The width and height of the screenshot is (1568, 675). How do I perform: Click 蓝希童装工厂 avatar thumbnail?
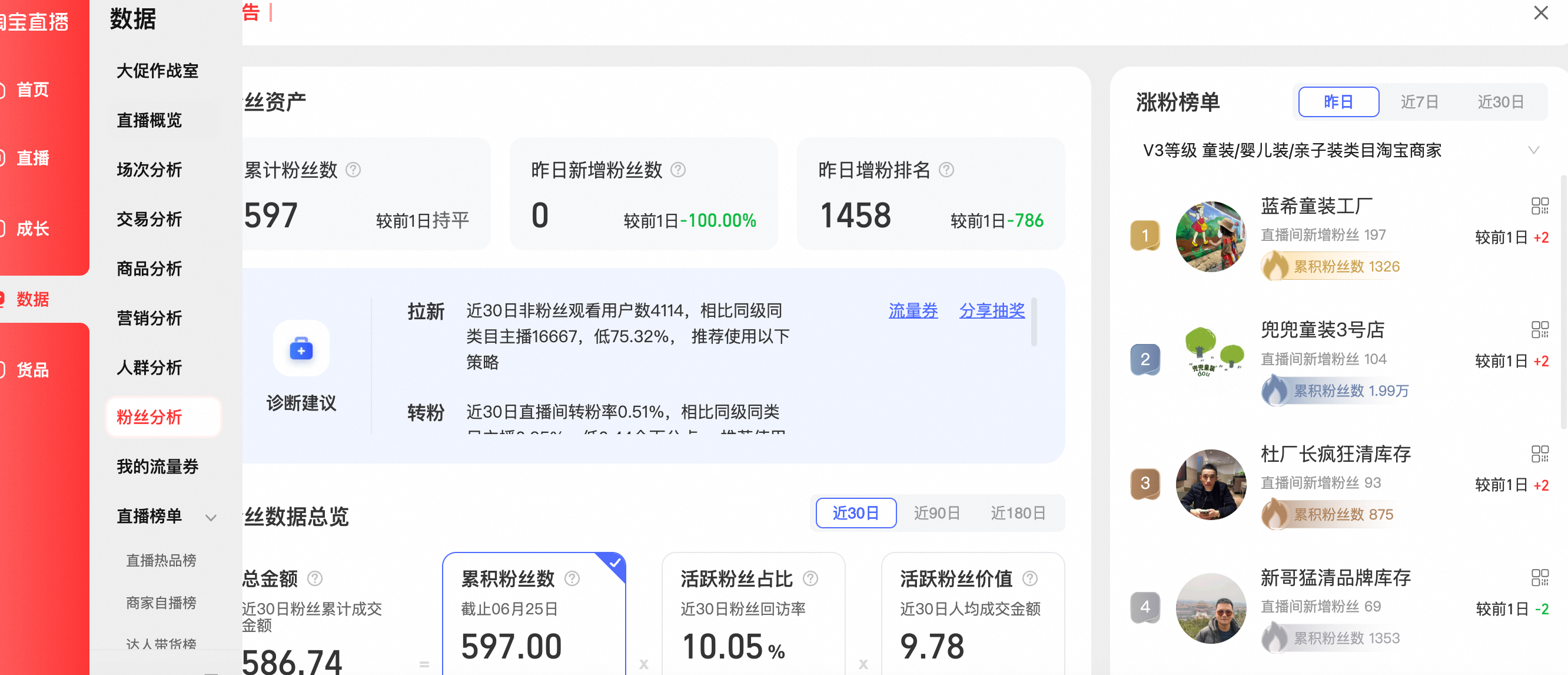coord(1211,236)
